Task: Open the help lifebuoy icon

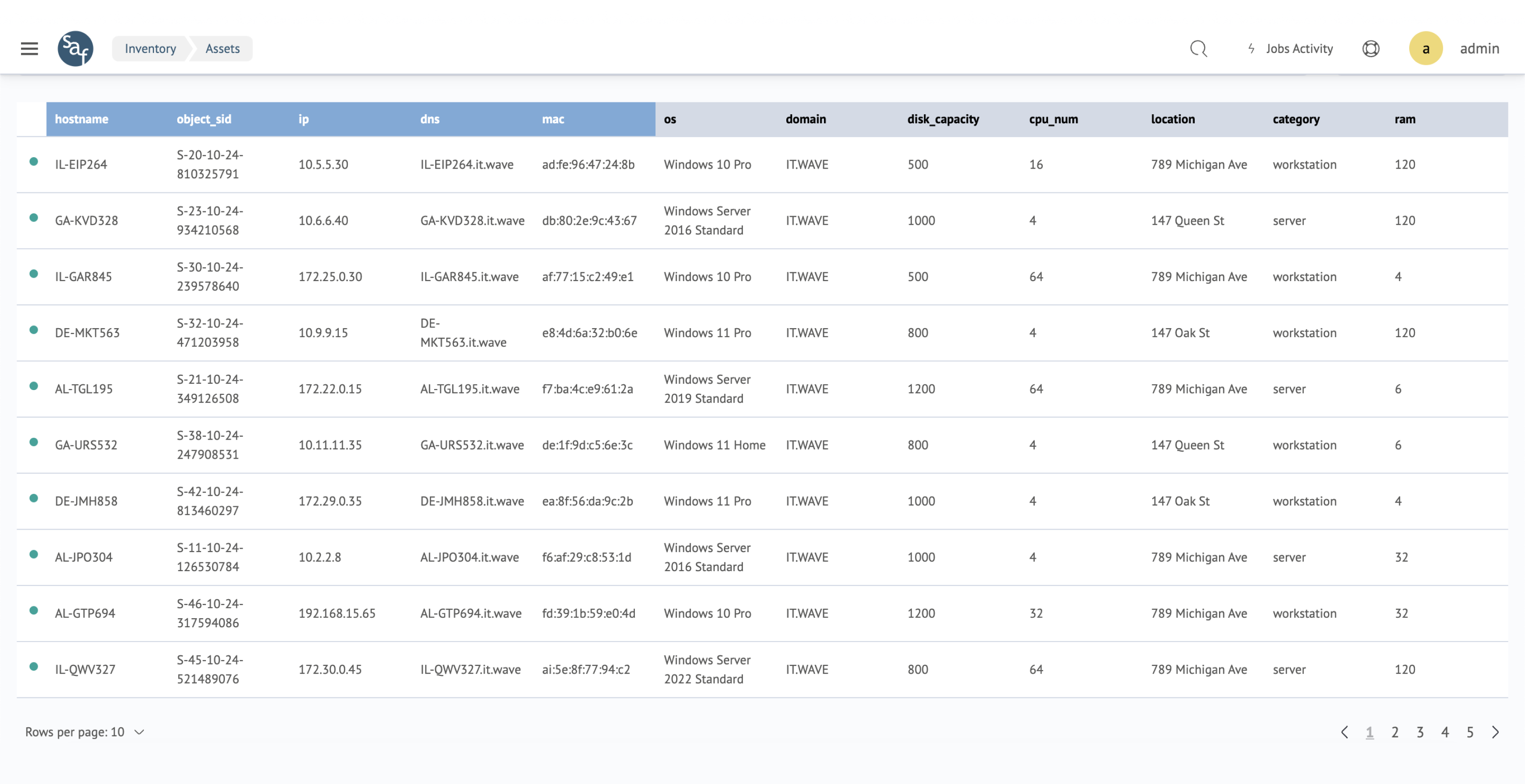Action: pyautogui.click(x=1371, y=49)
